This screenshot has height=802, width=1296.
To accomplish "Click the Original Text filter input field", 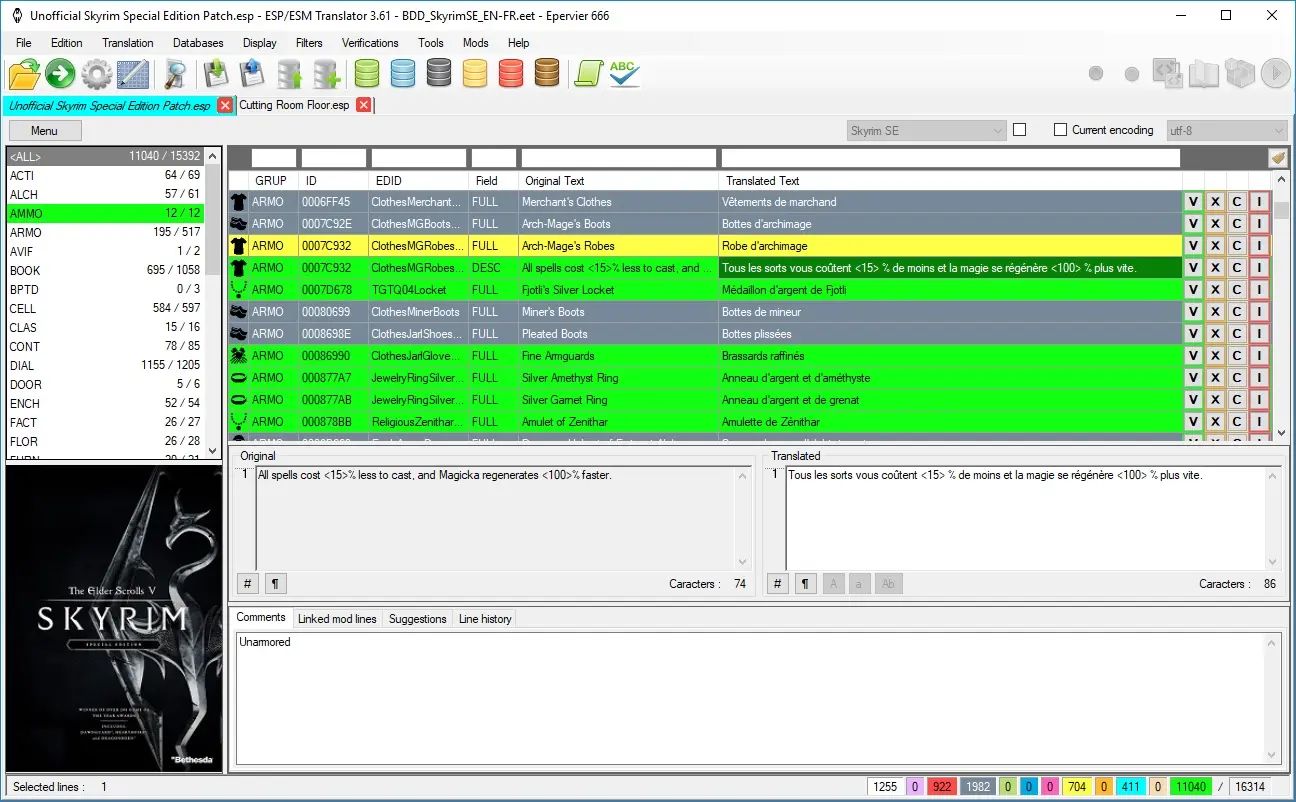I will (619, 158).
